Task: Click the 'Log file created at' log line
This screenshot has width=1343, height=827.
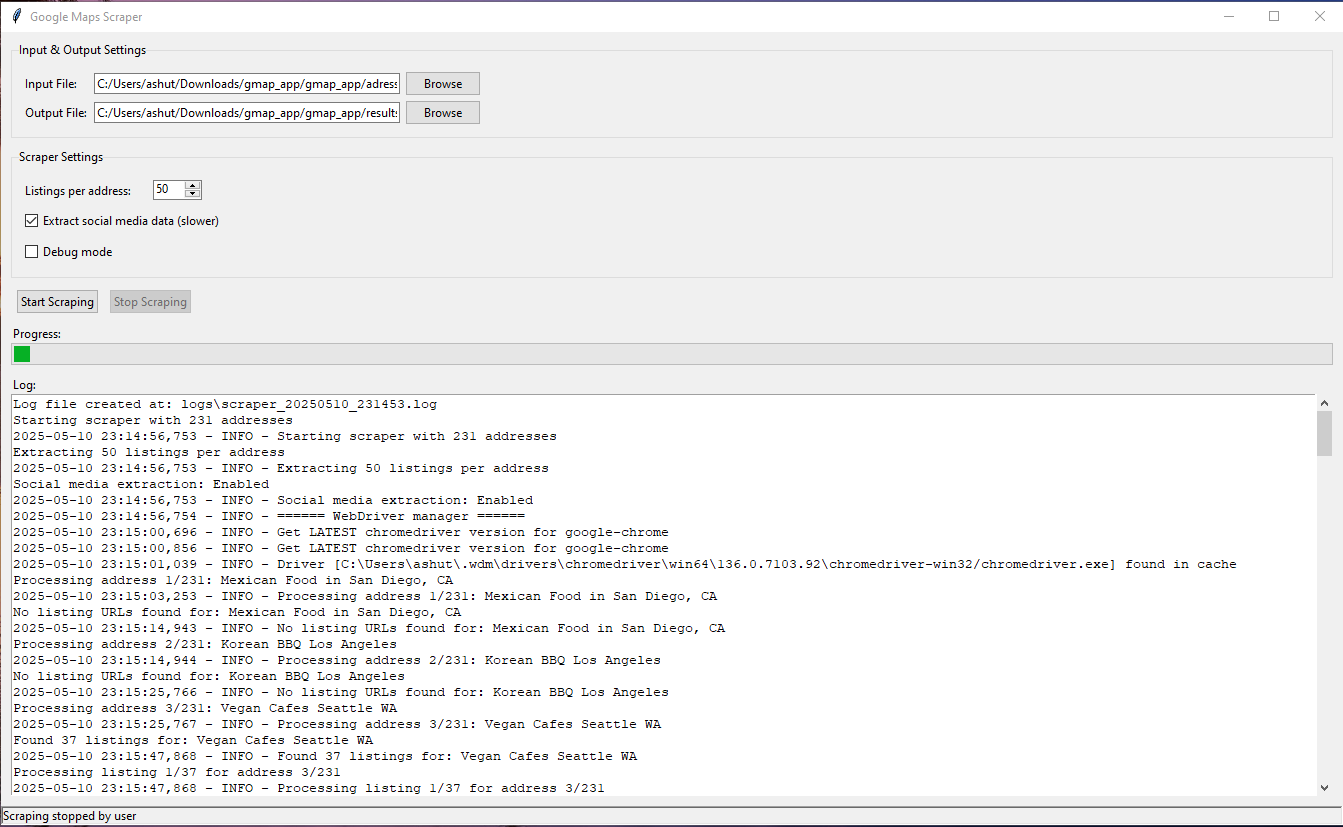Action: pos(225,404)
